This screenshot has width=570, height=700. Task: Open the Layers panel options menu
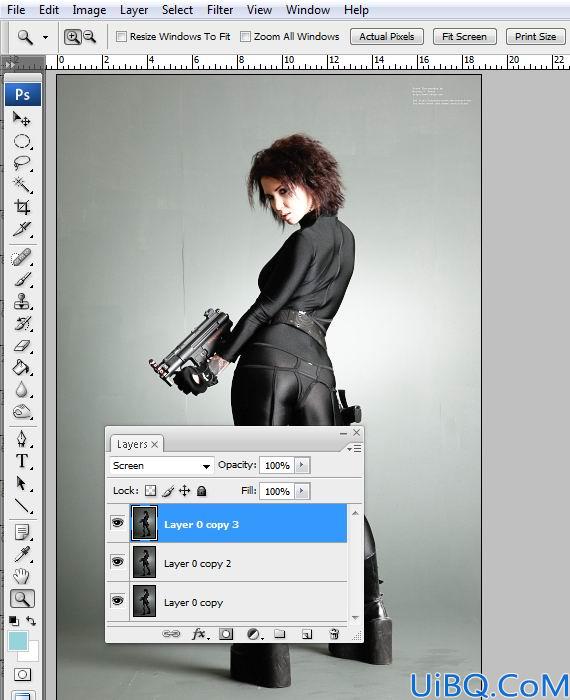(x=354, y=448)
